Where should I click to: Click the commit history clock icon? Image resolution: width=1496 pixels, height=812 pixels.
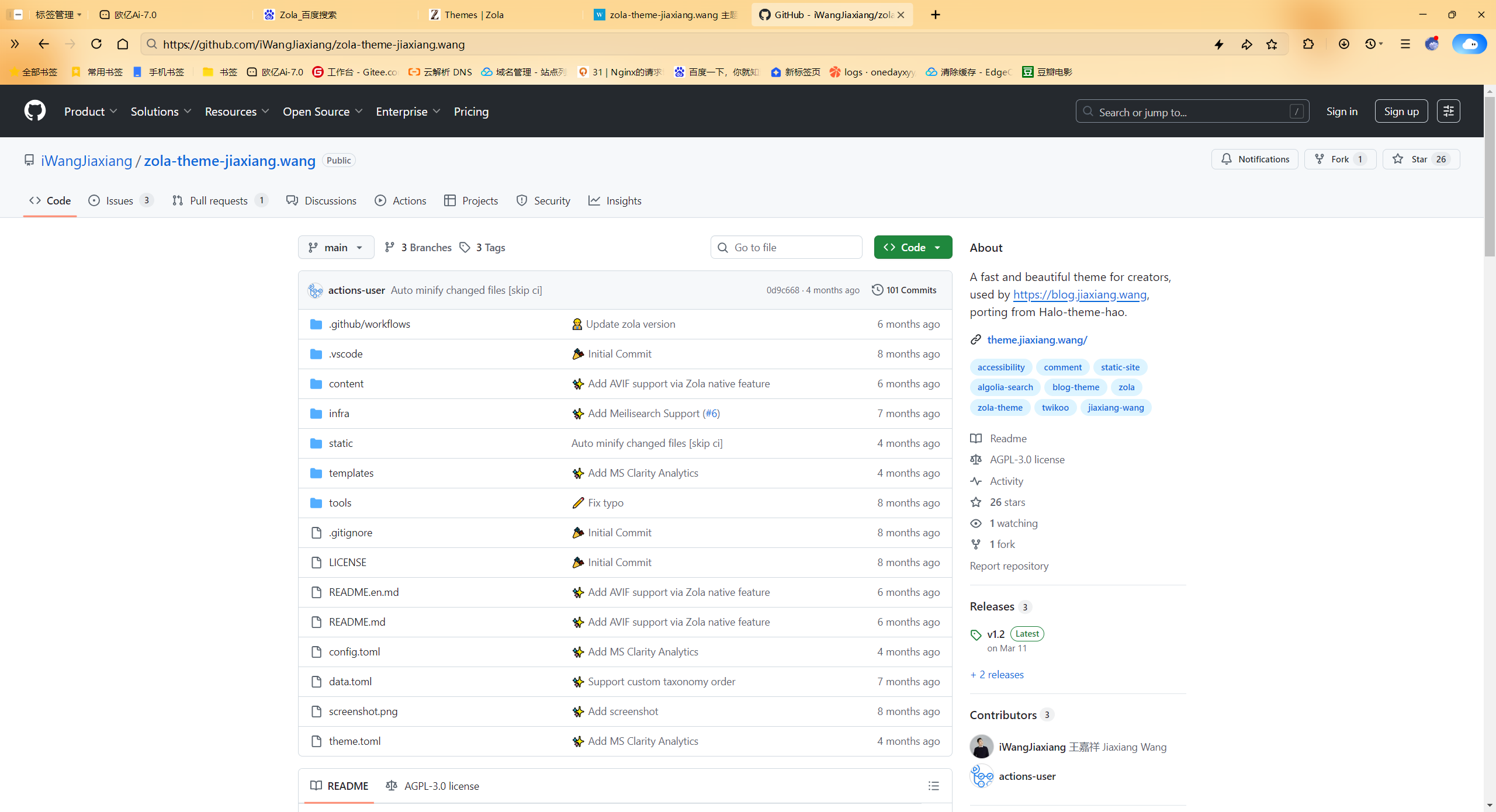tap(877, 290)
